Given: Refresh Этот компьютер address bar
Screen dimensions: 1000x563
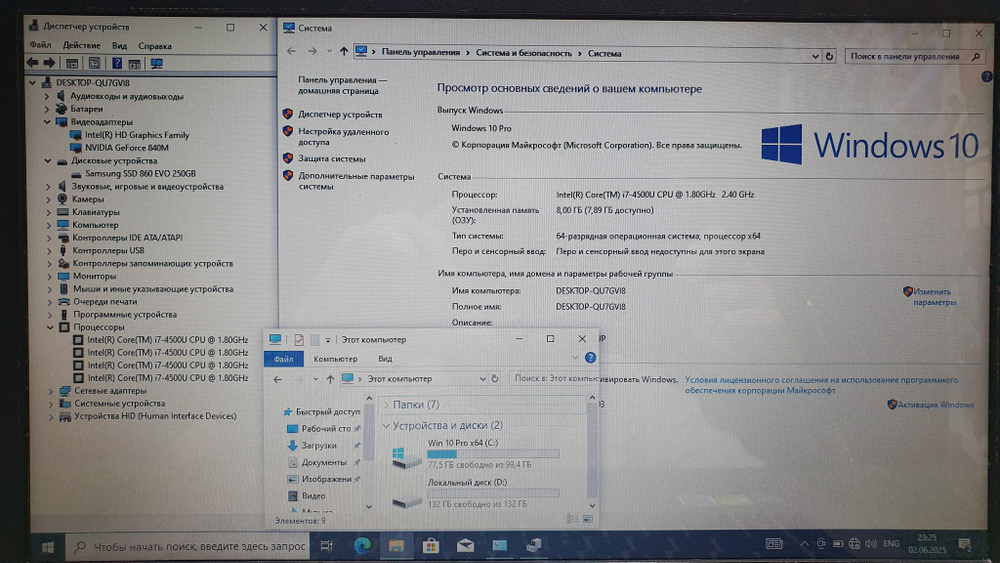Looking at the screenshot, I should [494, 379].
